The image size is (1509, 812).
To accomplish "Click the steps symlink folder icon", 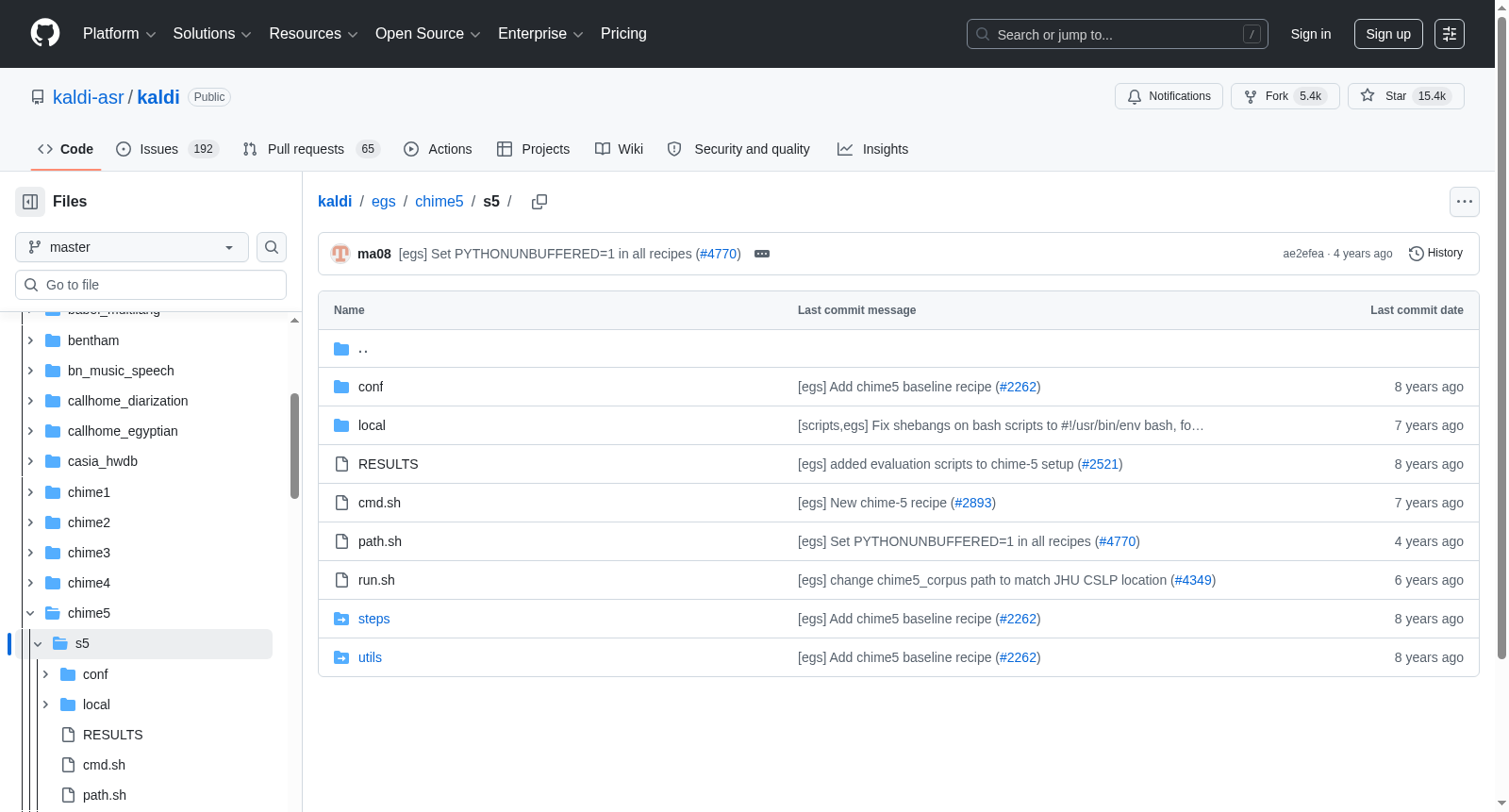I will tap(341, 619).
